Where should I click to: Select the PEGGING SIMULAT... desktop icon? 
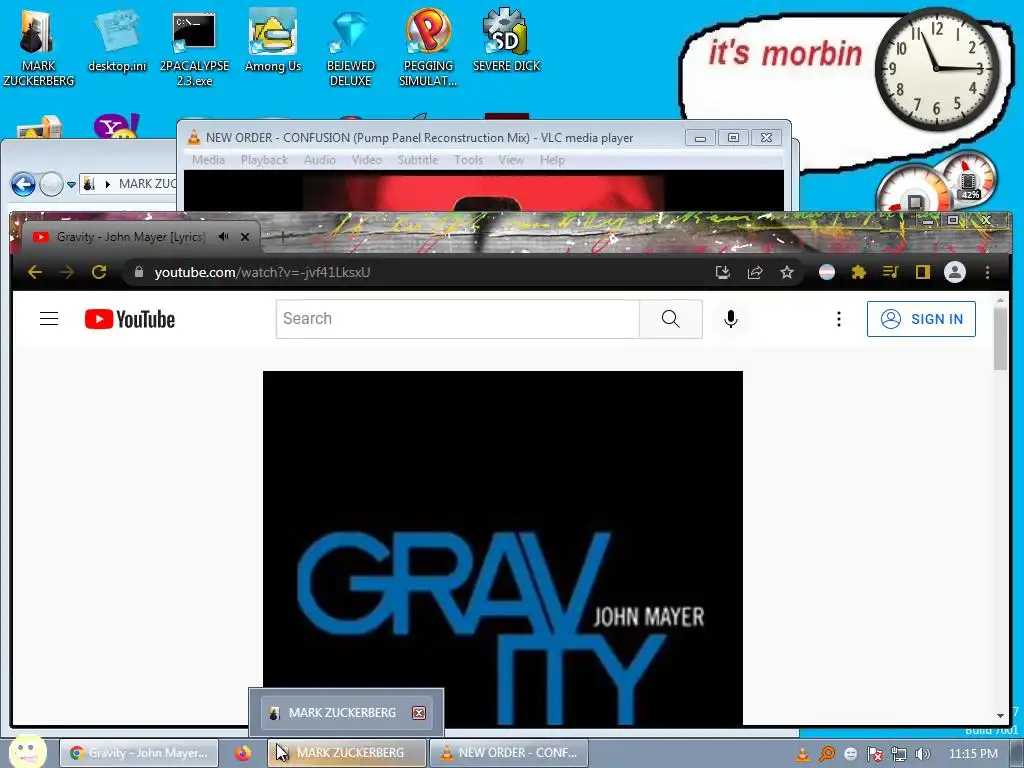[x=428, y=48]
